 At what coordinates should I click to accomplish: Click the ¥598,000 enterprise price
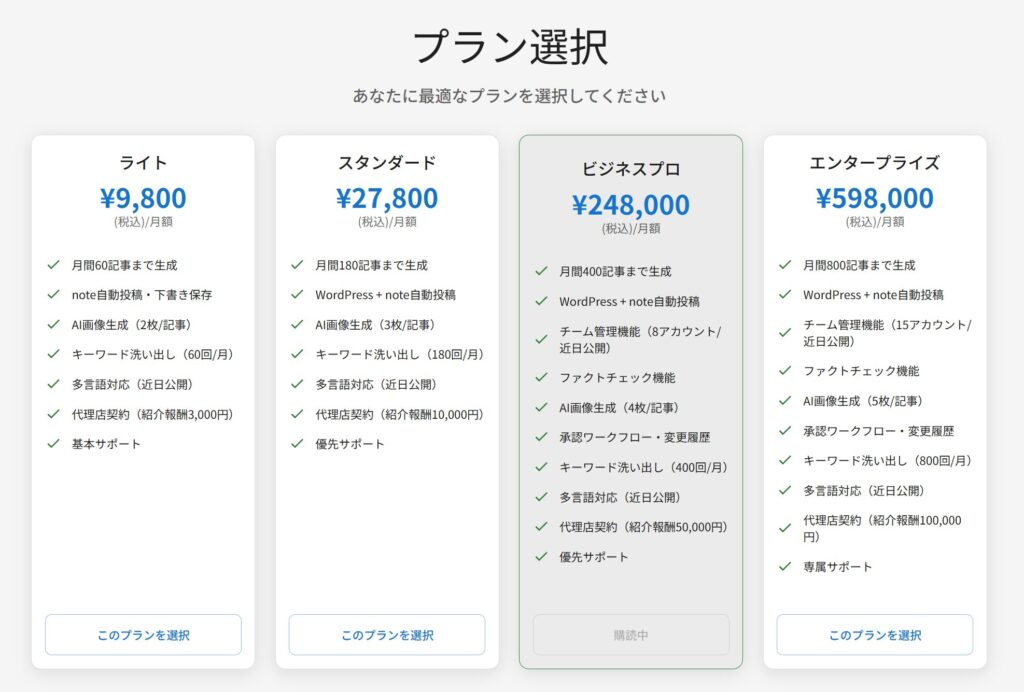click(875, 198)
